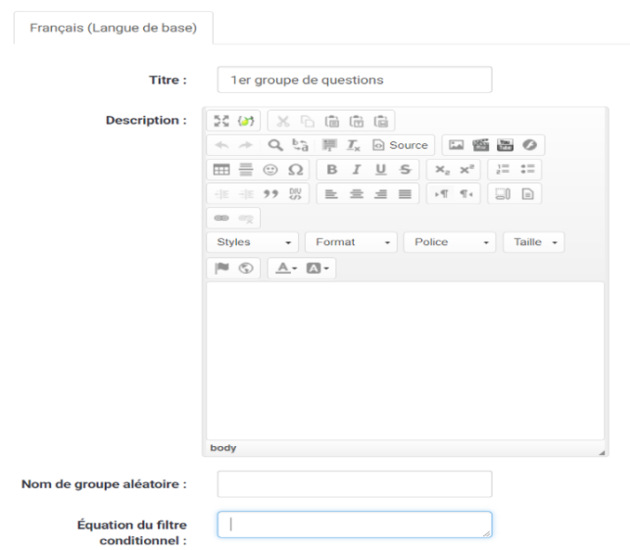Insert a smiley emoticon
630x550 pixels.
270,170
